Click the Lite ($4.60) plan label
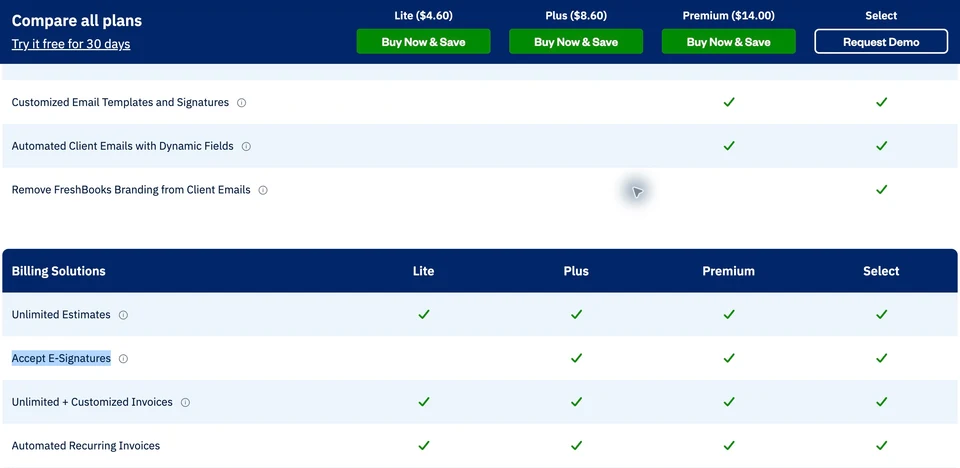This screenshot has height=468, width=960. tap(424, 16)
